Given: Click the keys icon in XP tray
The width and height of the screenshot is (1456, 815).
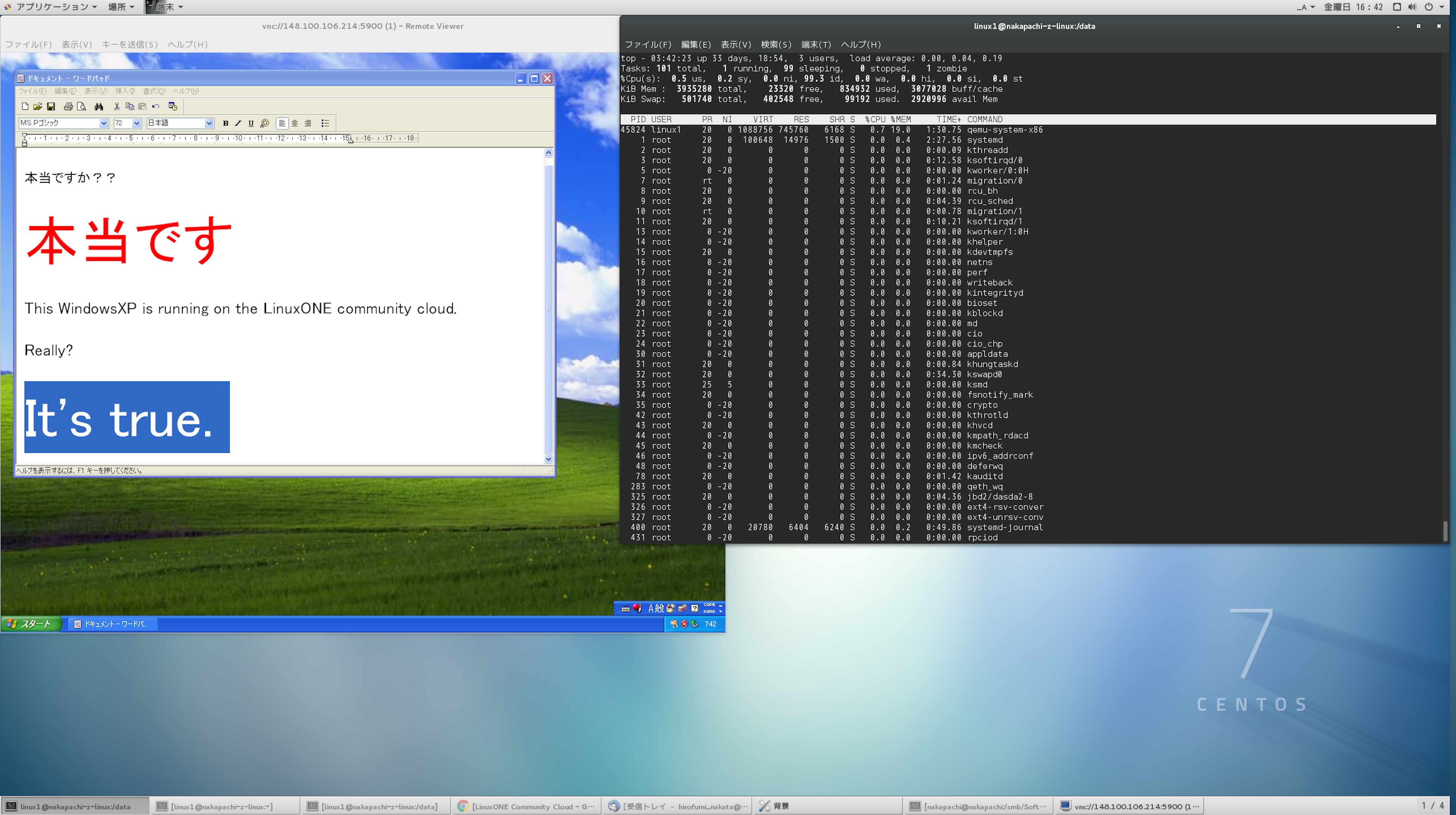Looking at the screenshot, I should (x=674, y=624).
